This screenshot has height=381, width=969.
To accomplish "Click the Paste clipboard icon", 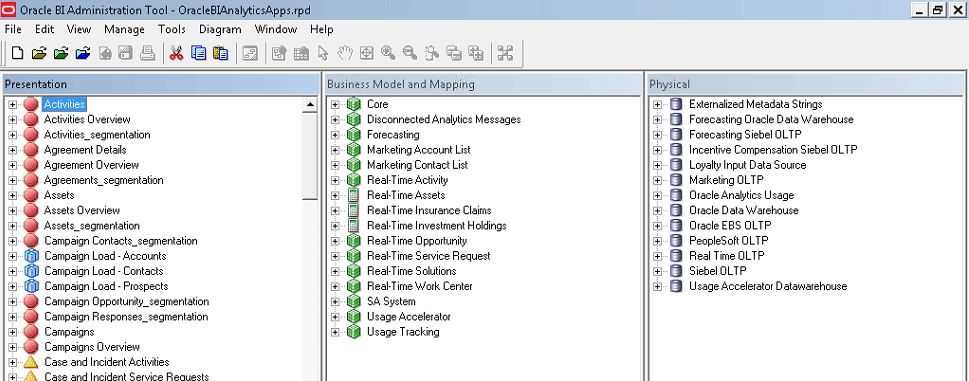I will tap(220, 54).
